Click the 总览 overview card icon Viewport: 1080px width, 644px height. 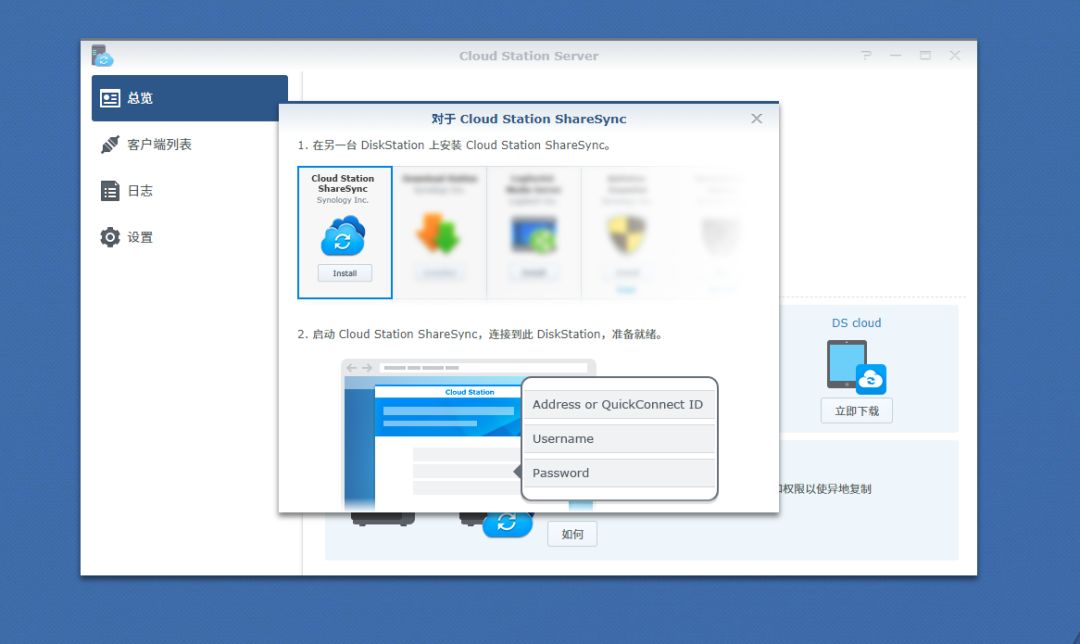click(x=110, y=98)
